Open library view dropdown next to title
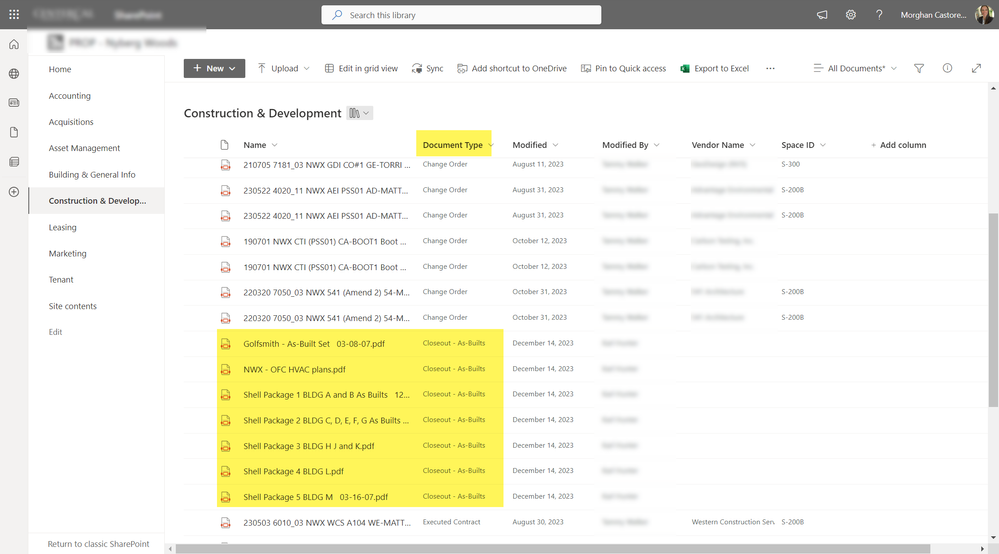999x554 pixels. (360, 113)
